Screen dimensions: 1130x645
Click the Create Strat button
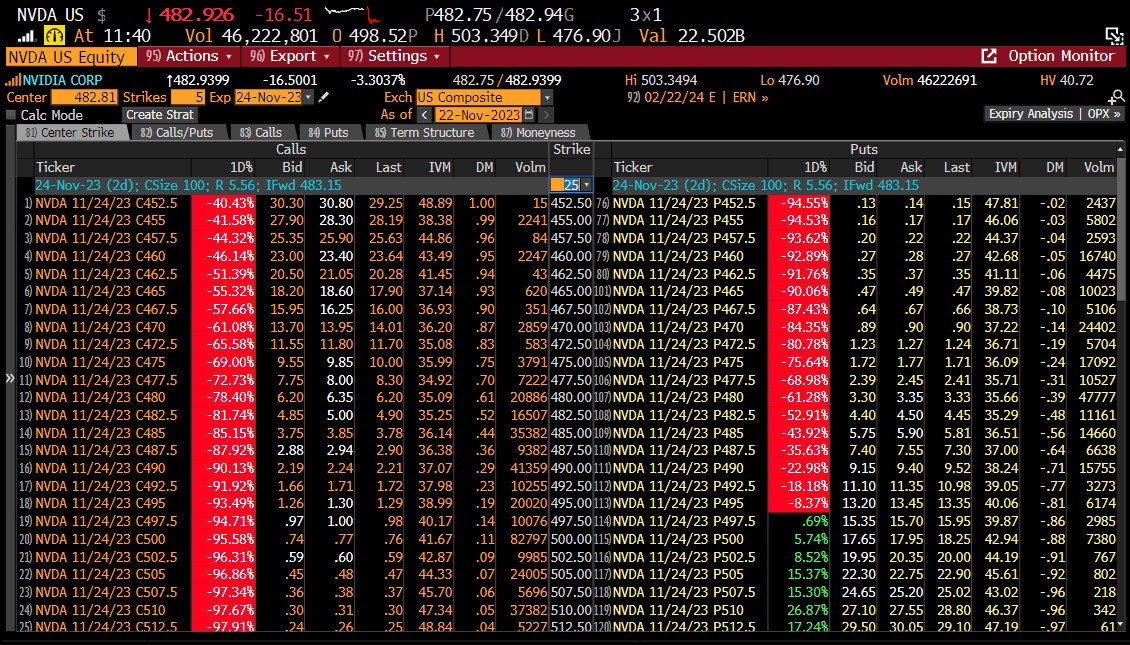(160, 114)
